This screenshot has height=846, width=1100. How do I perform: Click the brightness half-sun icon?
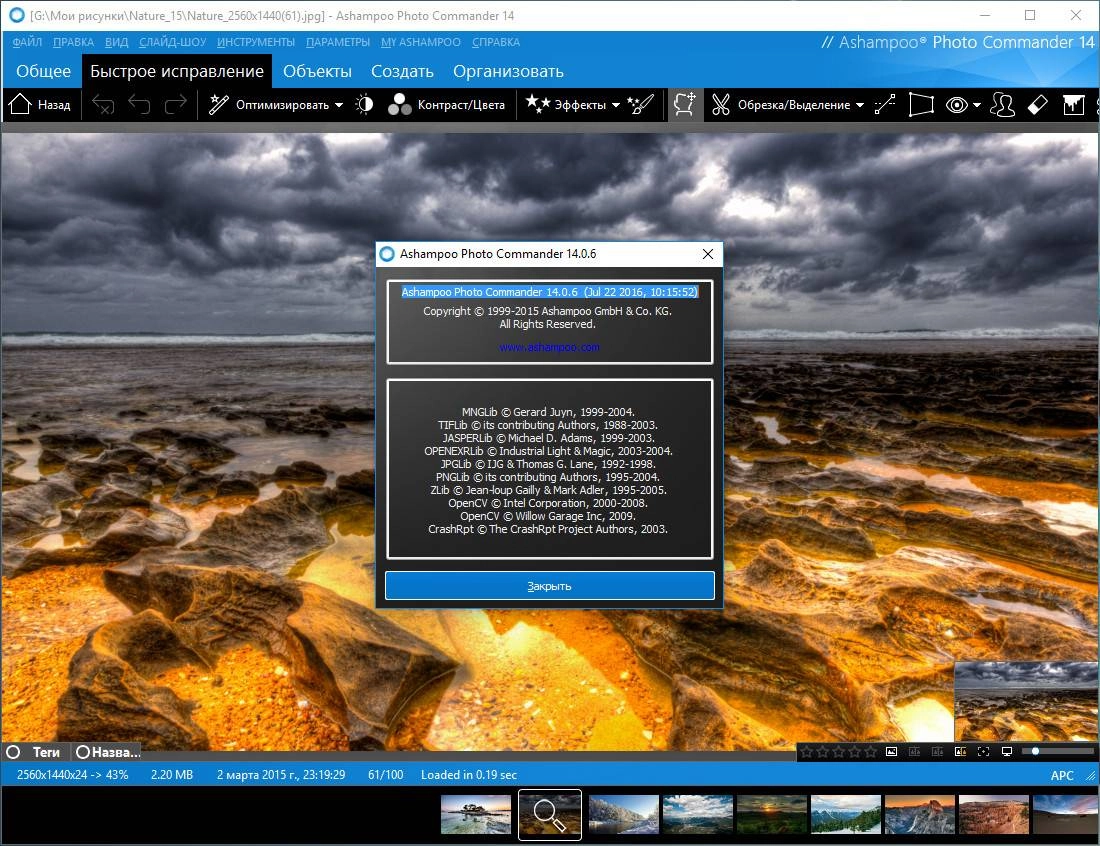(364, 105)
